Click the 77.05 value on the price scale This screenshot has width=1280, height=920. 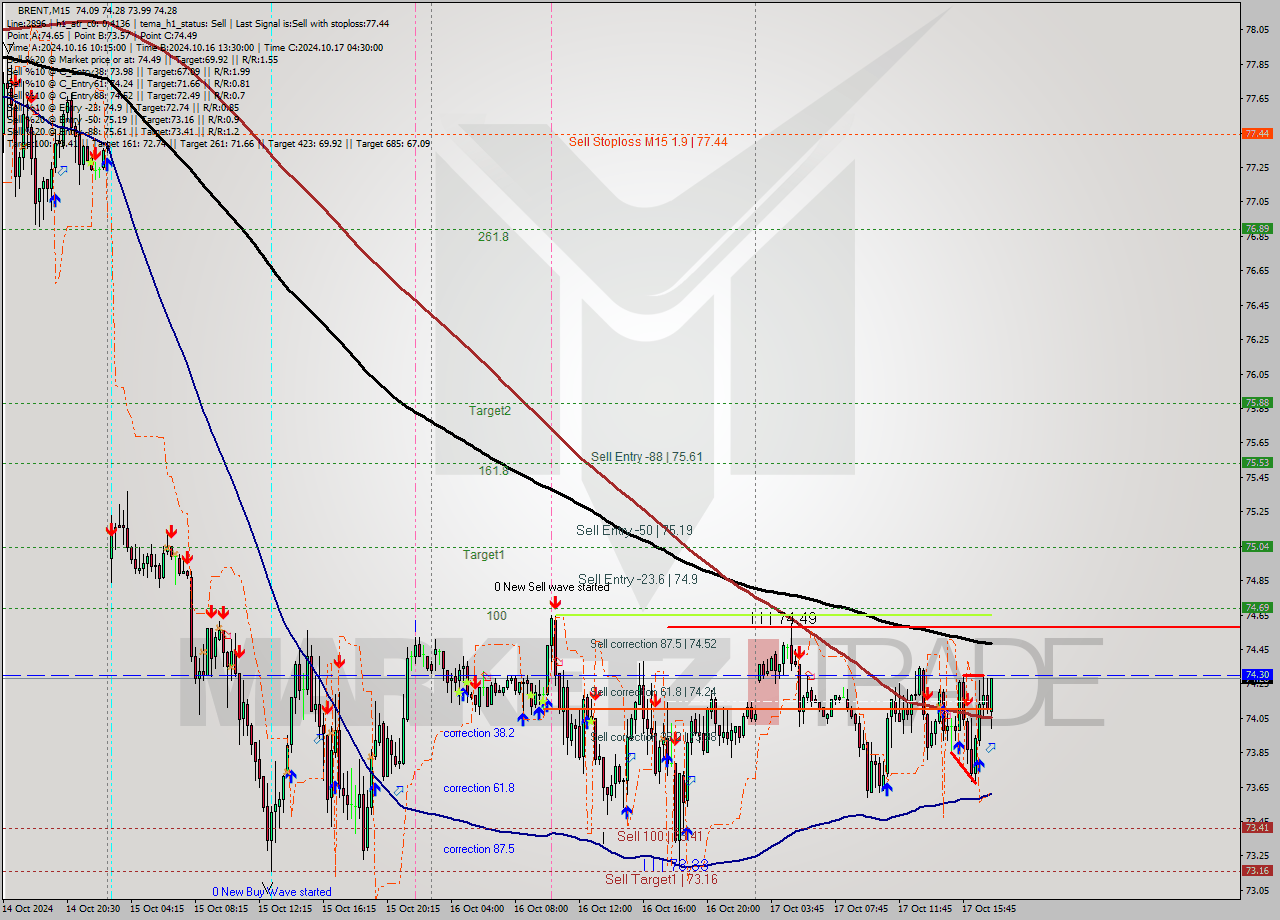click(x=1257, y=201)
